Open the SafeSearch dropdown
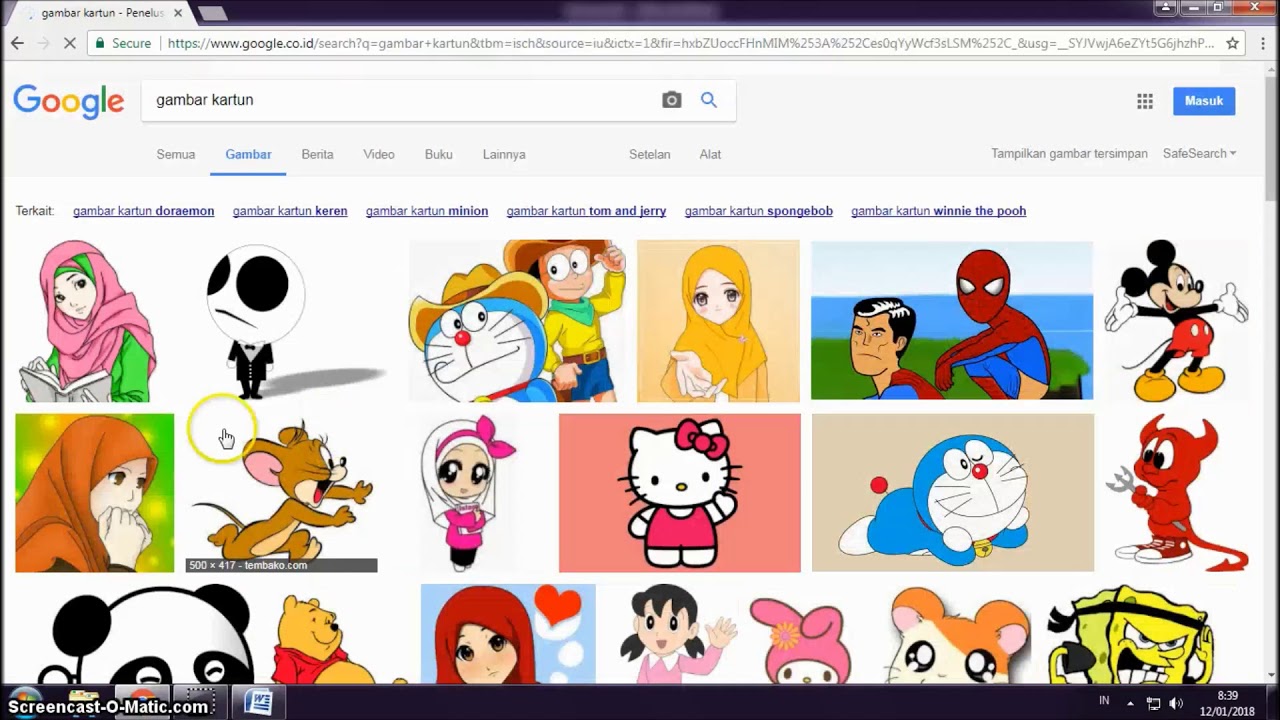The image size is (1280, 720). coord(1199,154)
